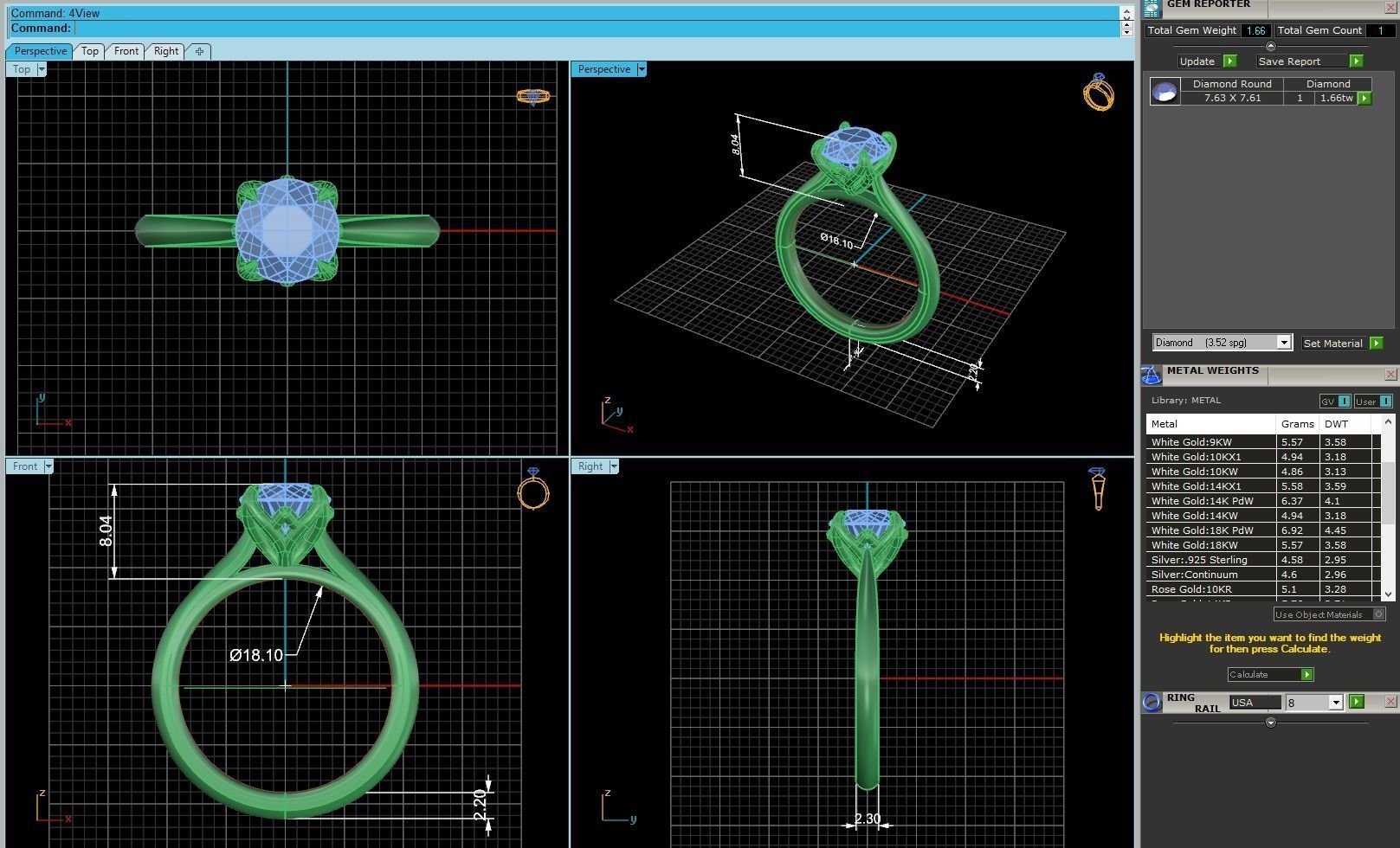Viewport: 1400px width, 848px height.
Task: Select White Gold:14K PdW row
Action: [1262, 501]
